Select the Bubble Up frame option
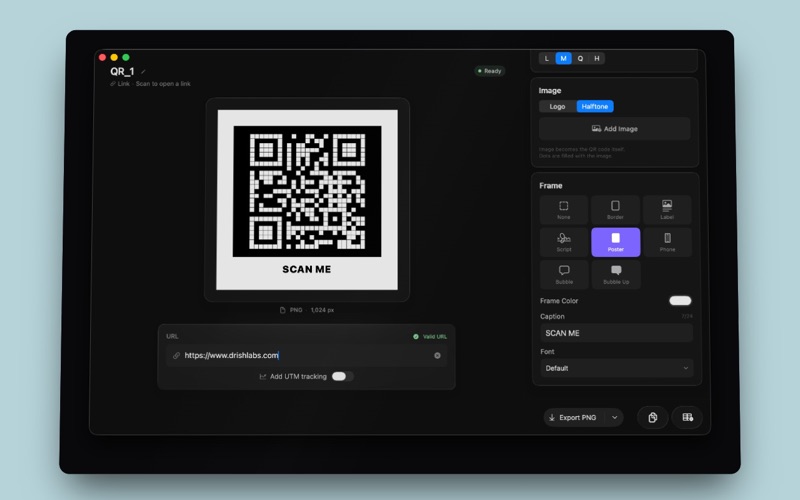 click(615, 274)
